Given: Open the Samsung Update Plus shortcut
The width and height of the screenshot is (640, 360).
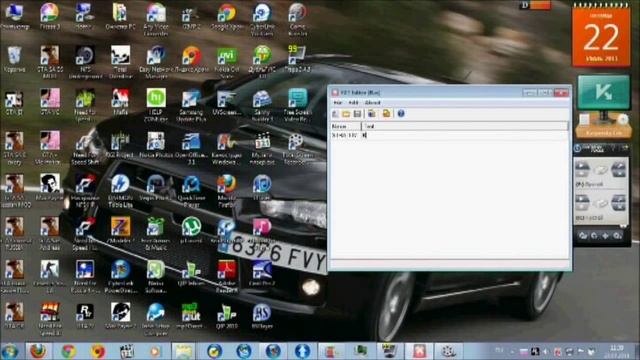Looking at the screenshot, I should (191, 105).
